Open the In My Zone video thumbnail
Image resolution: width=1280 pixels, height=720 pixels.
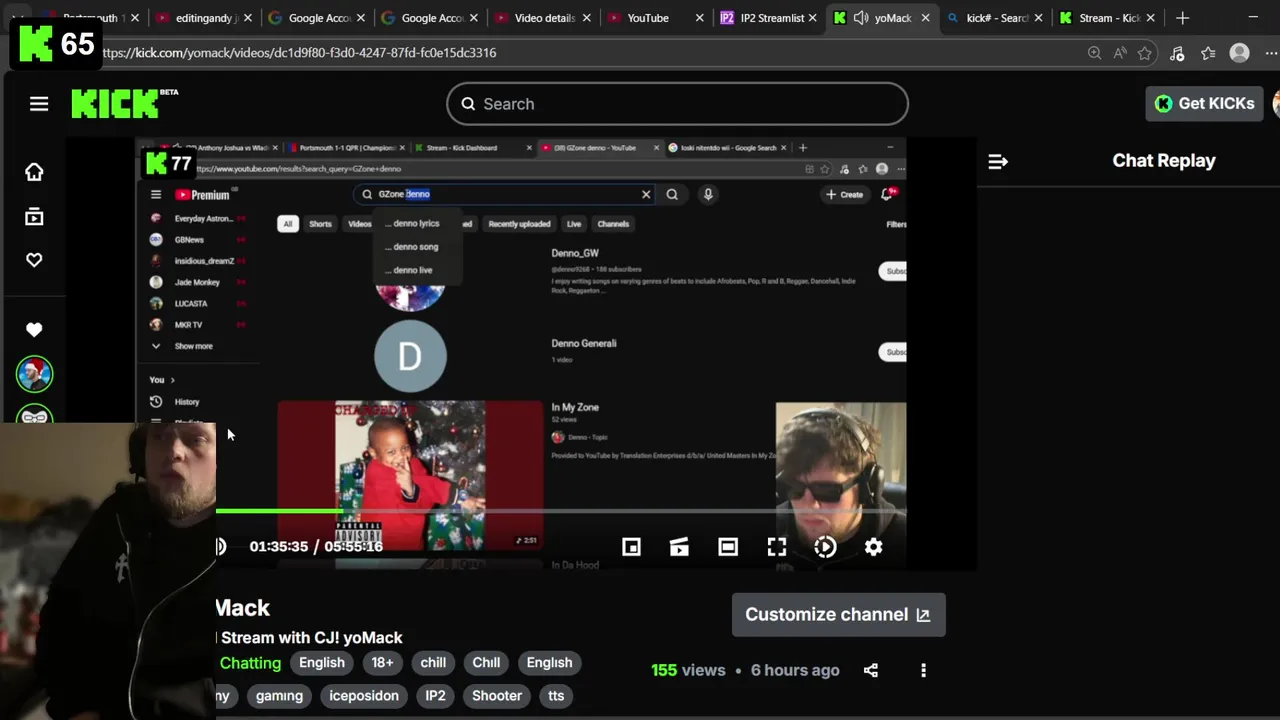(x=410, y=475)
